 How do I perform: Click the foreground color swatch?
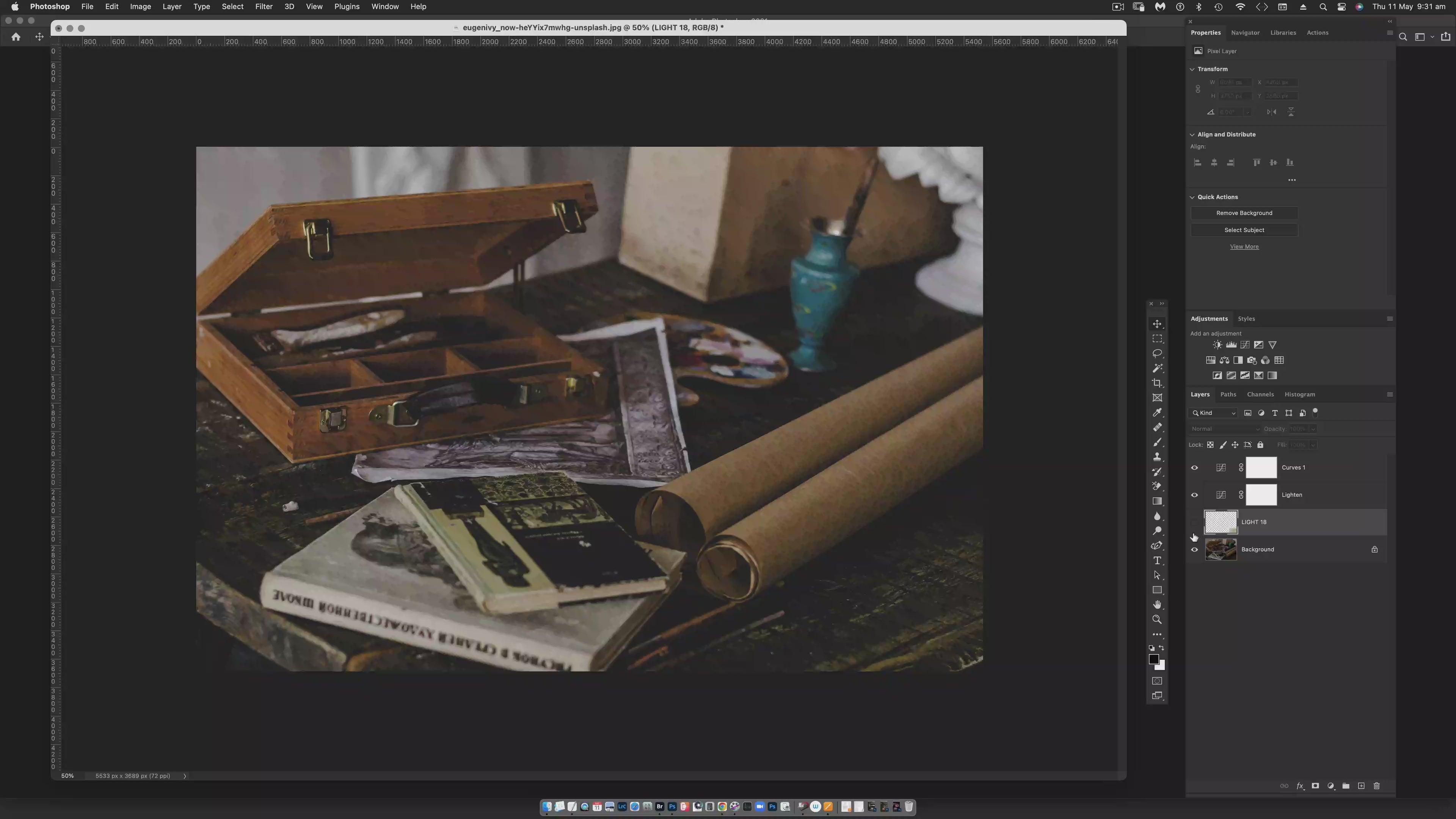pos(1153,660)
